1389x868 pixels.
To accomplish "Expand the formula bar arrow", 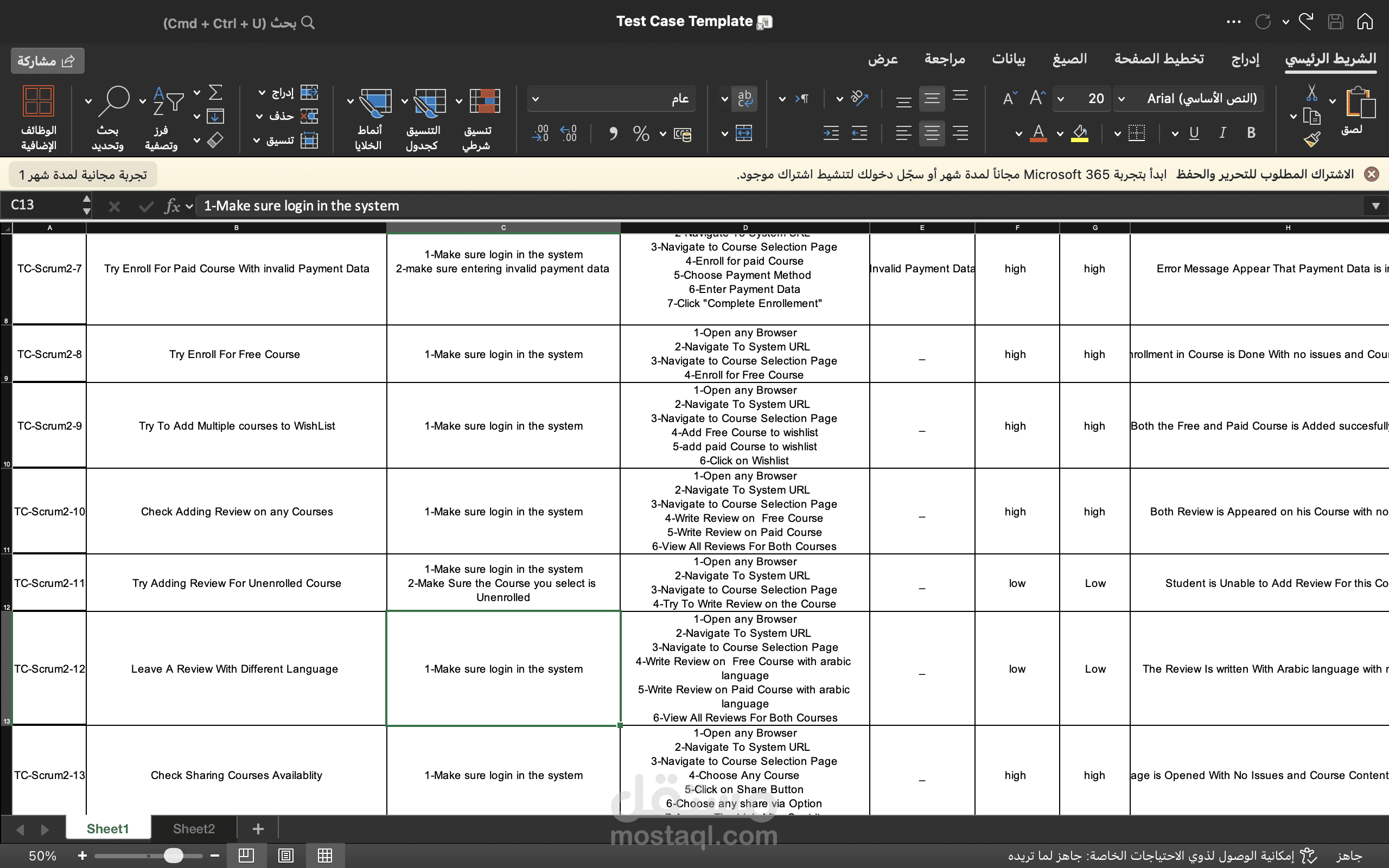I will click(1375, 206).
